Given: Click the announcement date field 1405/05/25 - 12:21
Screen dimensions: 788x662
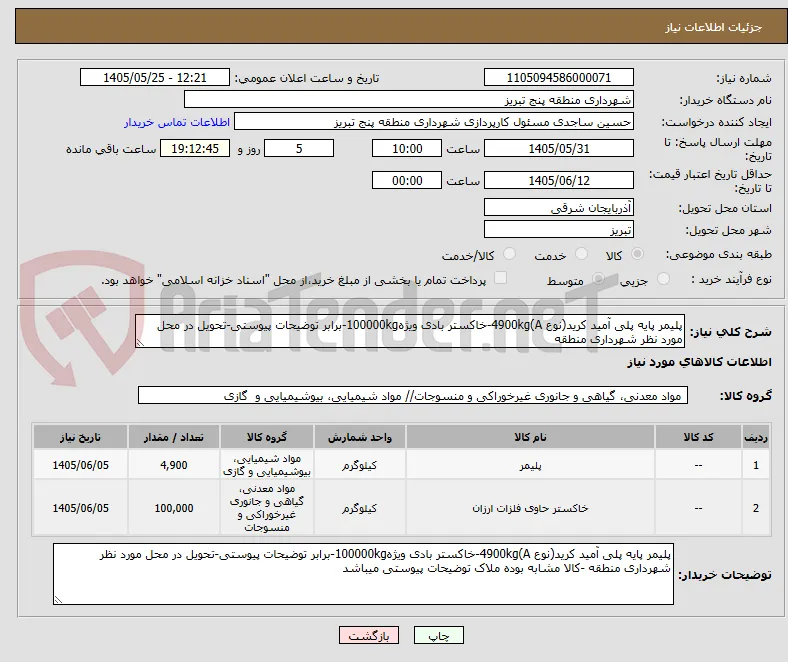Looking at the screenshot, I should coord(155,77).
